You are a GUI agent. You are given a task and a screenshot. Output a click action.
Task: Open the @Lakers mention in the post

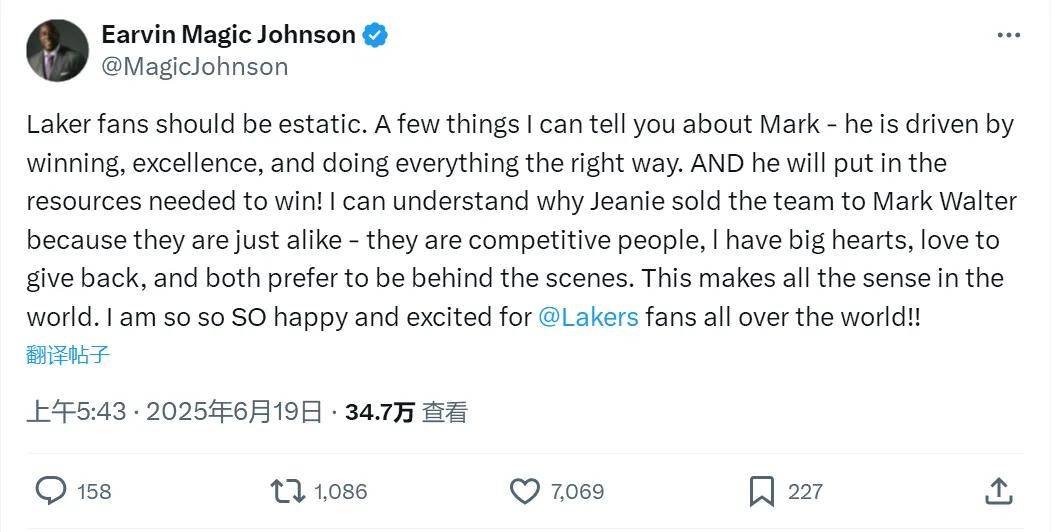588,318
